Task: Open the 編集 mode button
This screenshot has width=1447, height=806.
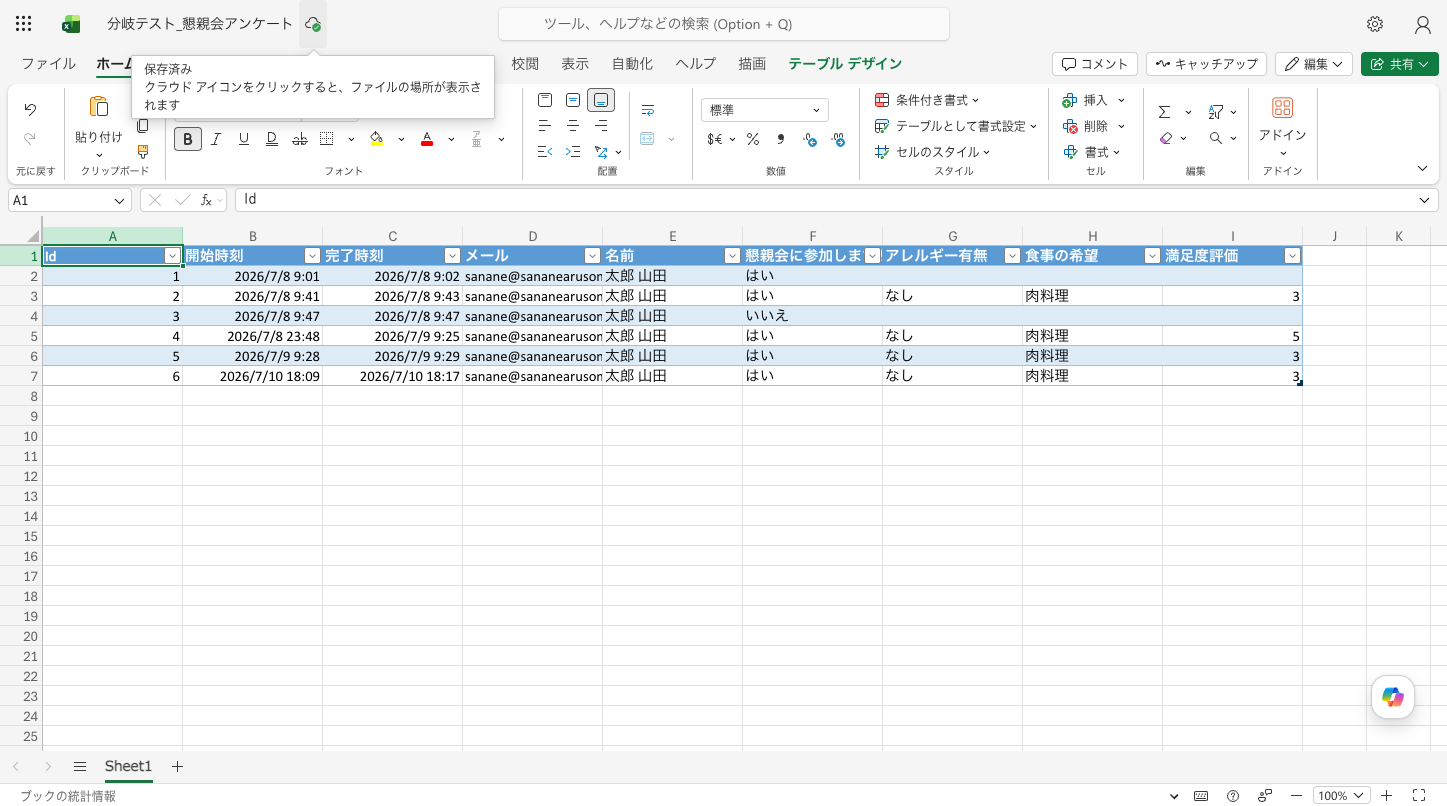Action: (x=1314, y=64)
